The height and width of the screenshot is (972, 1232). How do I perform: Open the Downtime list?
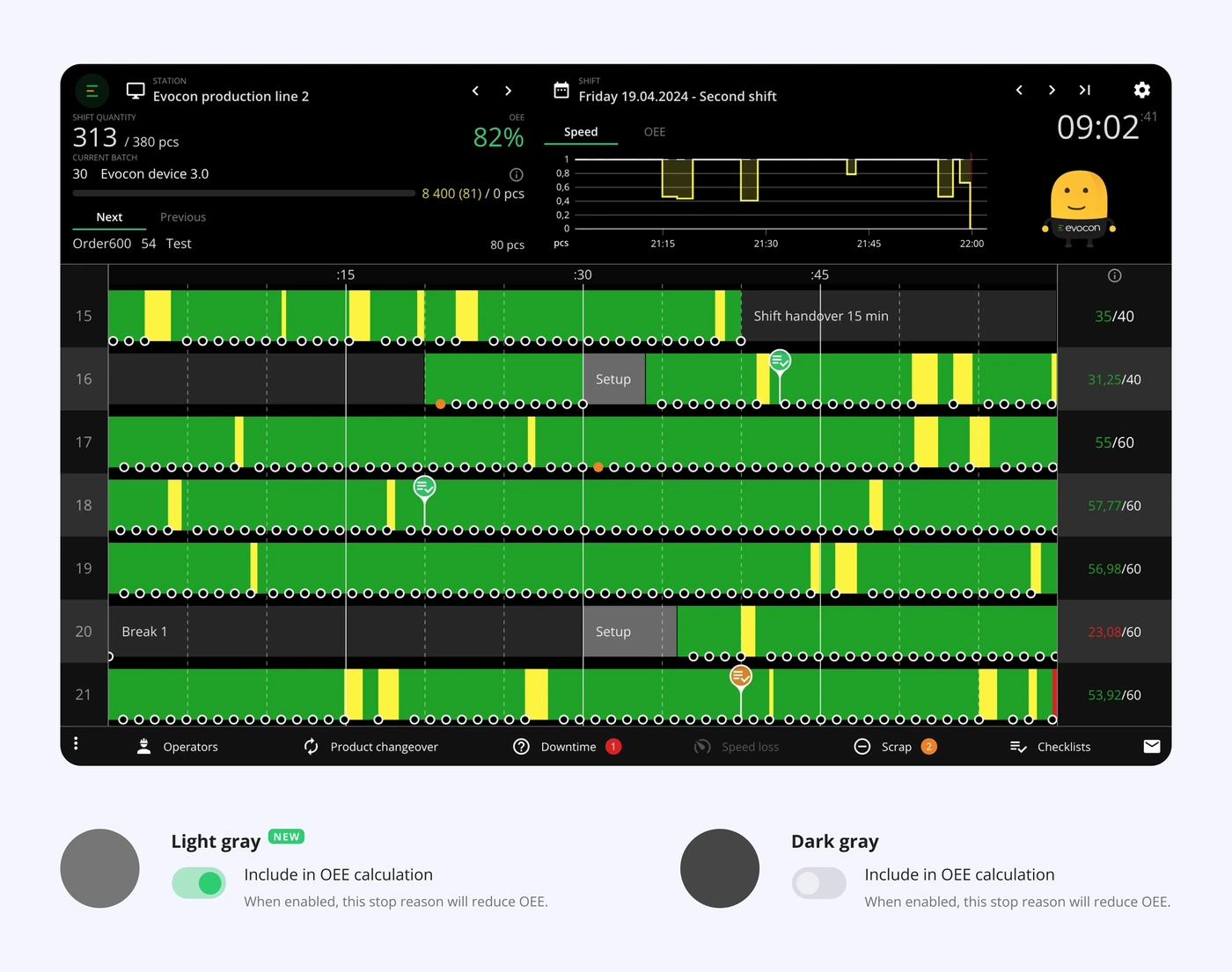pos(567,747)
